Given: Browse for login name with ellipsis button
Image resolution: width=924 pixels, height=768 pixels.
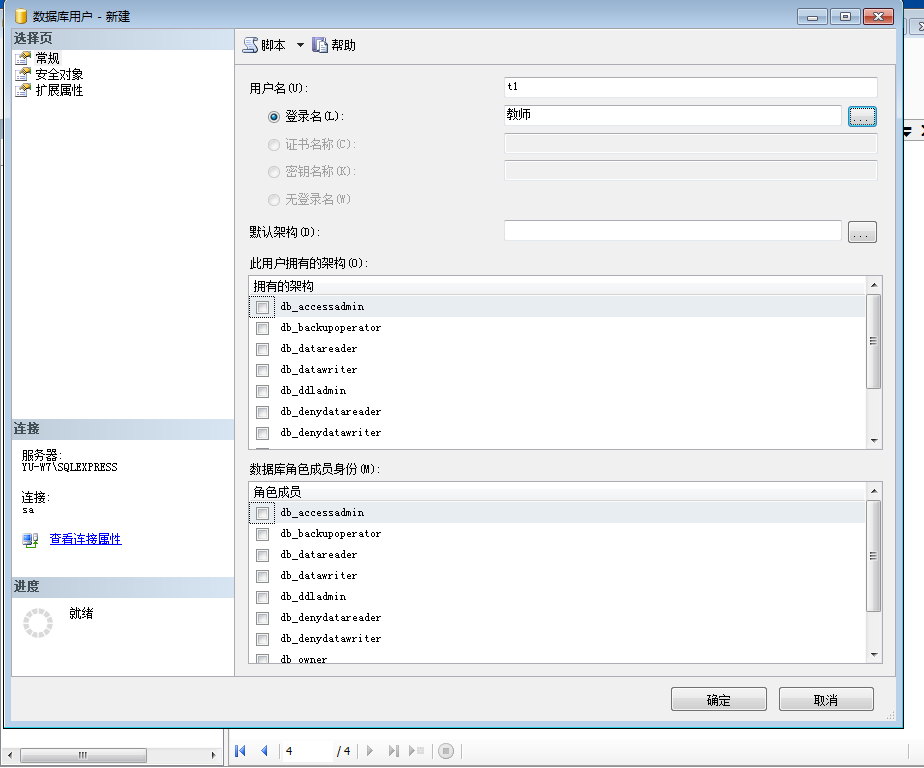Looking at the screenshot, I should [862, 116].
